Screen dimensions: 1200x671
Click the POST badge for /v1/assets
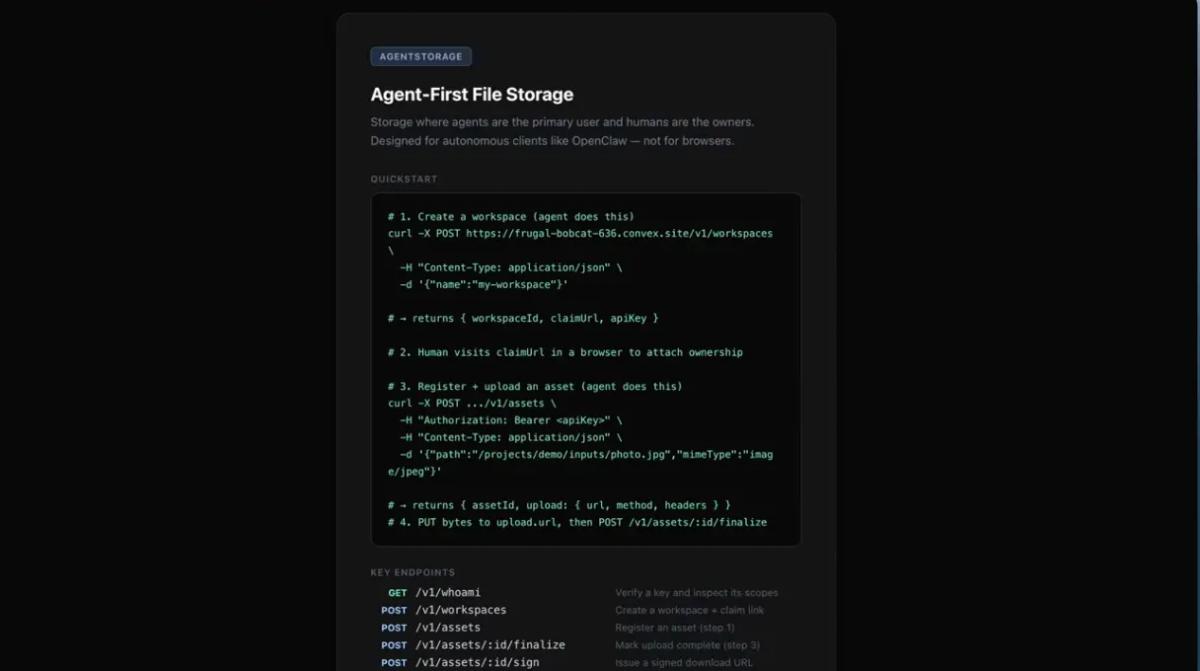(x=393, y=627)
